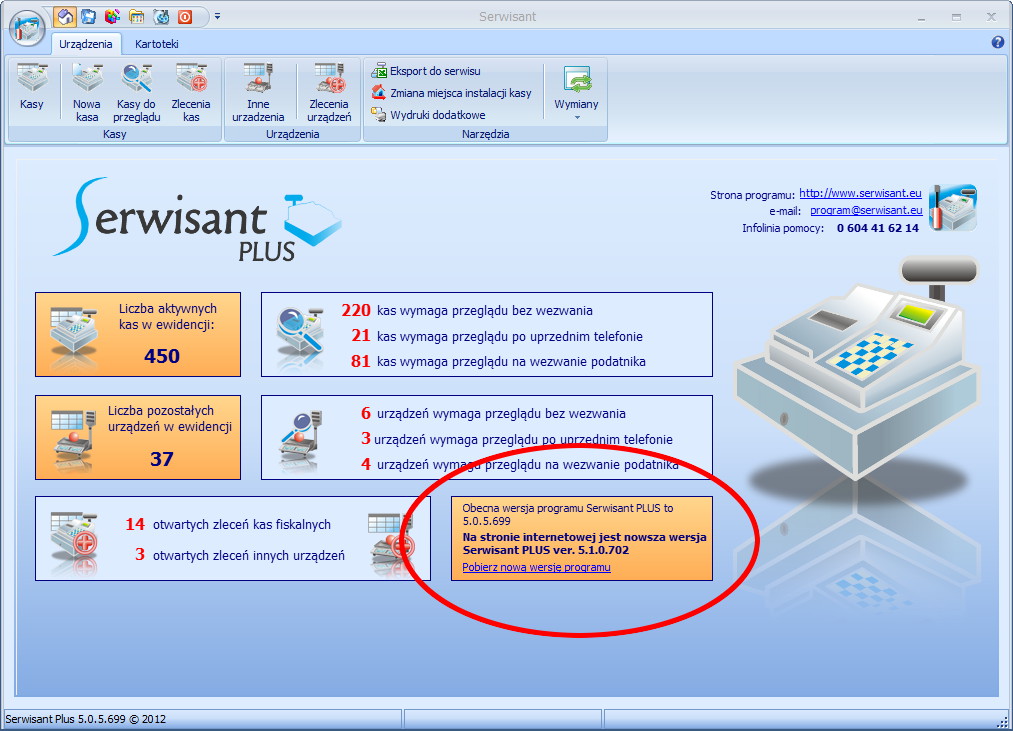Click '3 urządzeń wymaga przeglądu po uprzednim telefonie'
Viewport: 1013px width, 731px height.
[517, 440]
